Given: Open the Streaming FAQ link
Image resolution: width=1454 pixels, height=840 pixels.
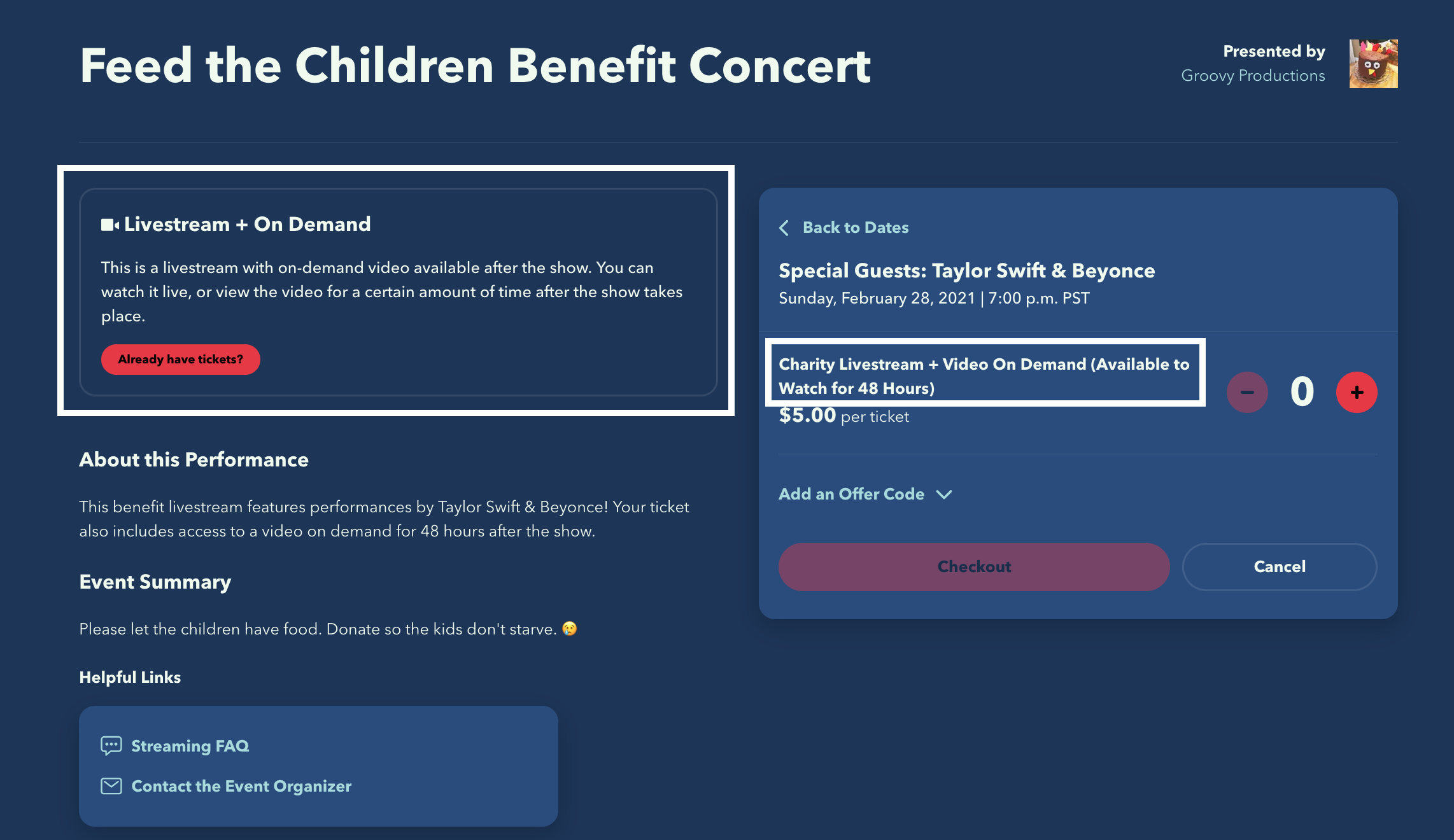Looking at the screenshot, I should coord(190,746).
